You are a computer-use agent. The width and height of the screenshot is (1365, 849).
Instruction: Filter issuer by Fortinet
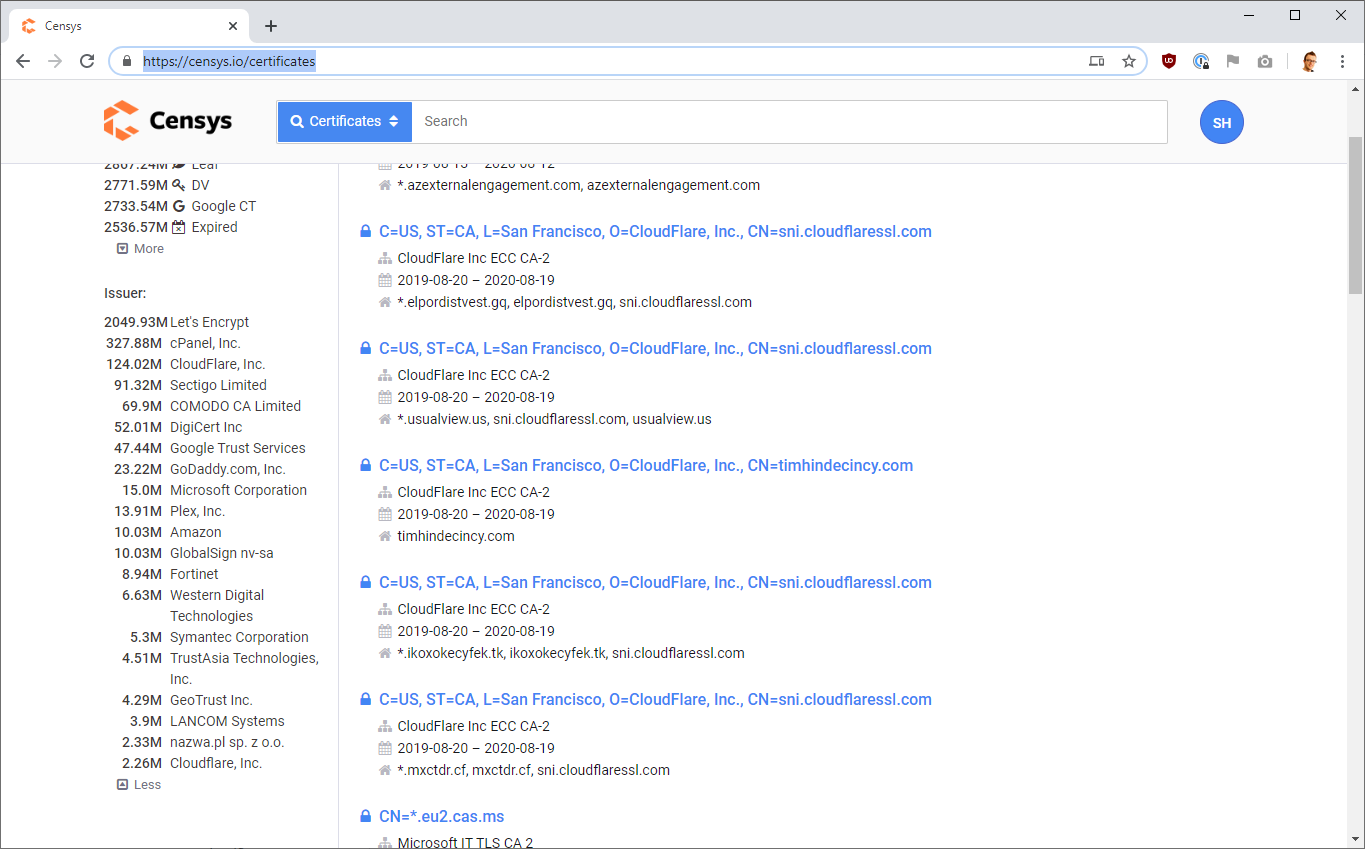(x=194, y=574)
